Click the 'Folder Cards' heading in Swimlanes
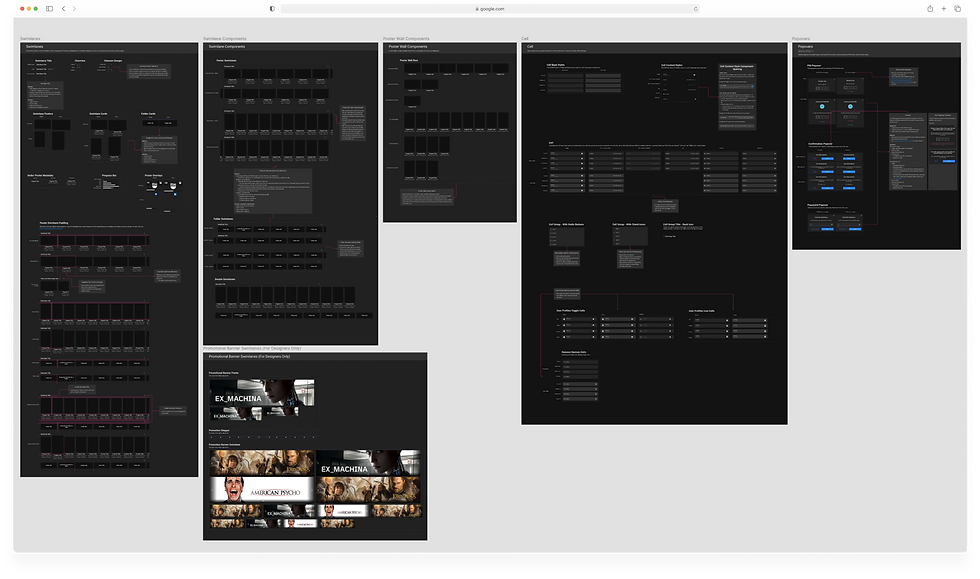 [148, 114]
